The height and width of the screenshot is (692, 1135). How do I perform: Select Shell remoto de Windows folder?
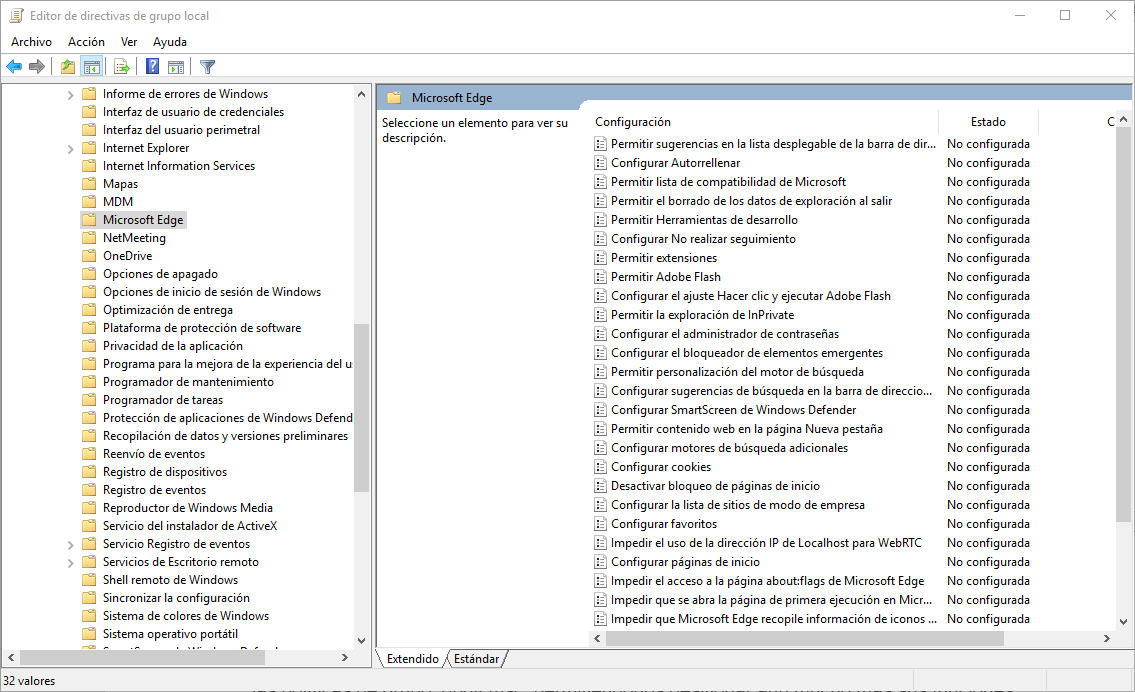[x=170, y=580]
